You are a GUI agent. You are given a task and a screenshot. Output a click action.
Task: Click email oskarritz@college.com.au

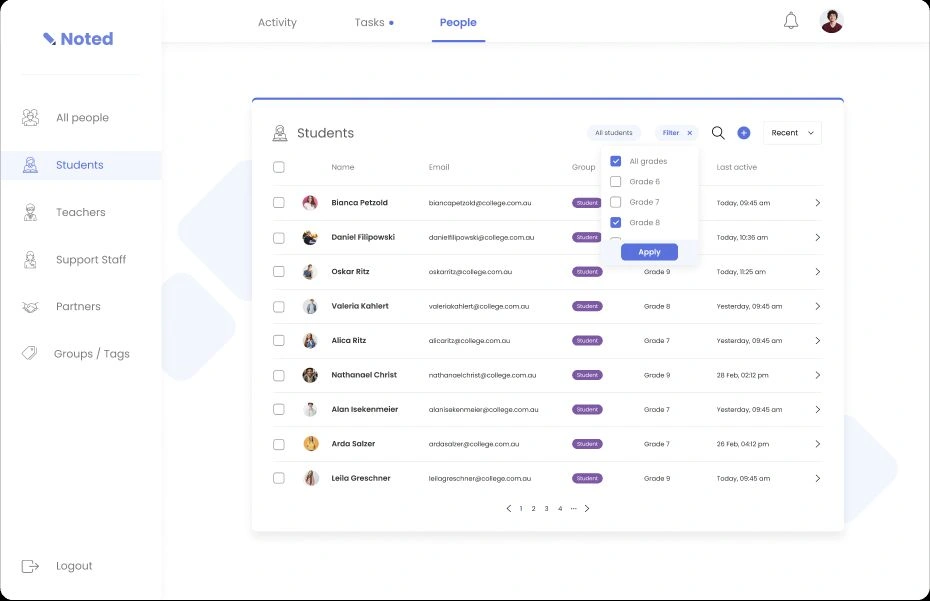pyautogui.click(x=470, y=272)
